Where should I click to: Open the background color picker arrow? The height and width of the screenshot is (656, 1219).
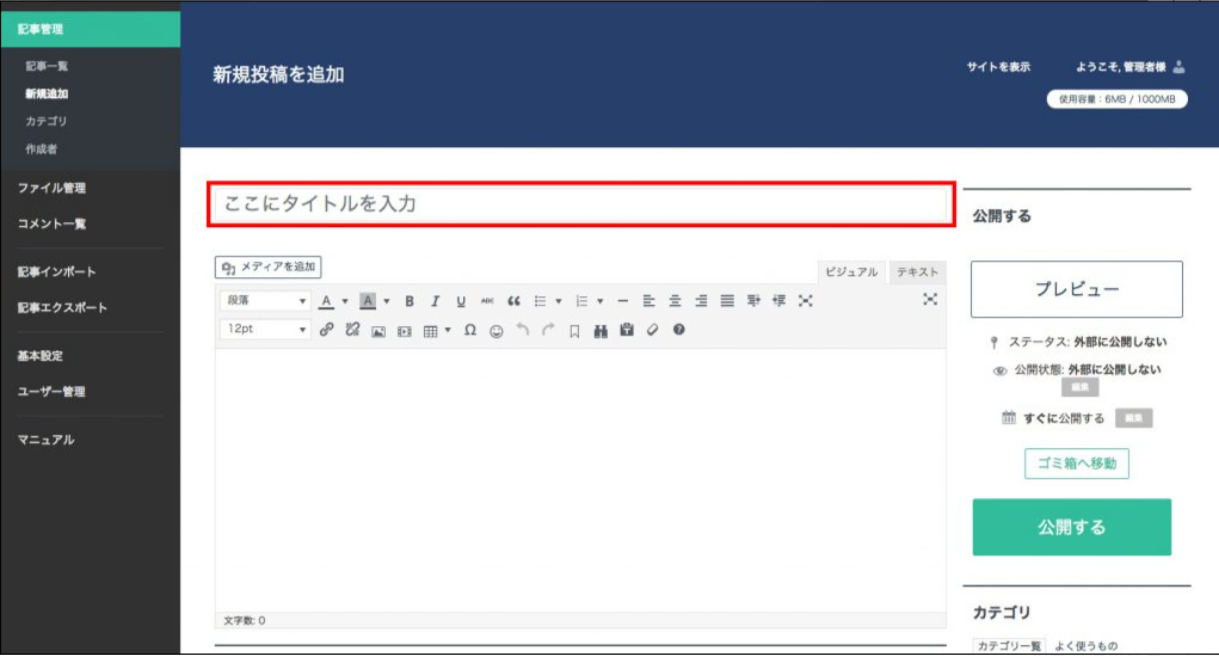[x=386, y=301]
